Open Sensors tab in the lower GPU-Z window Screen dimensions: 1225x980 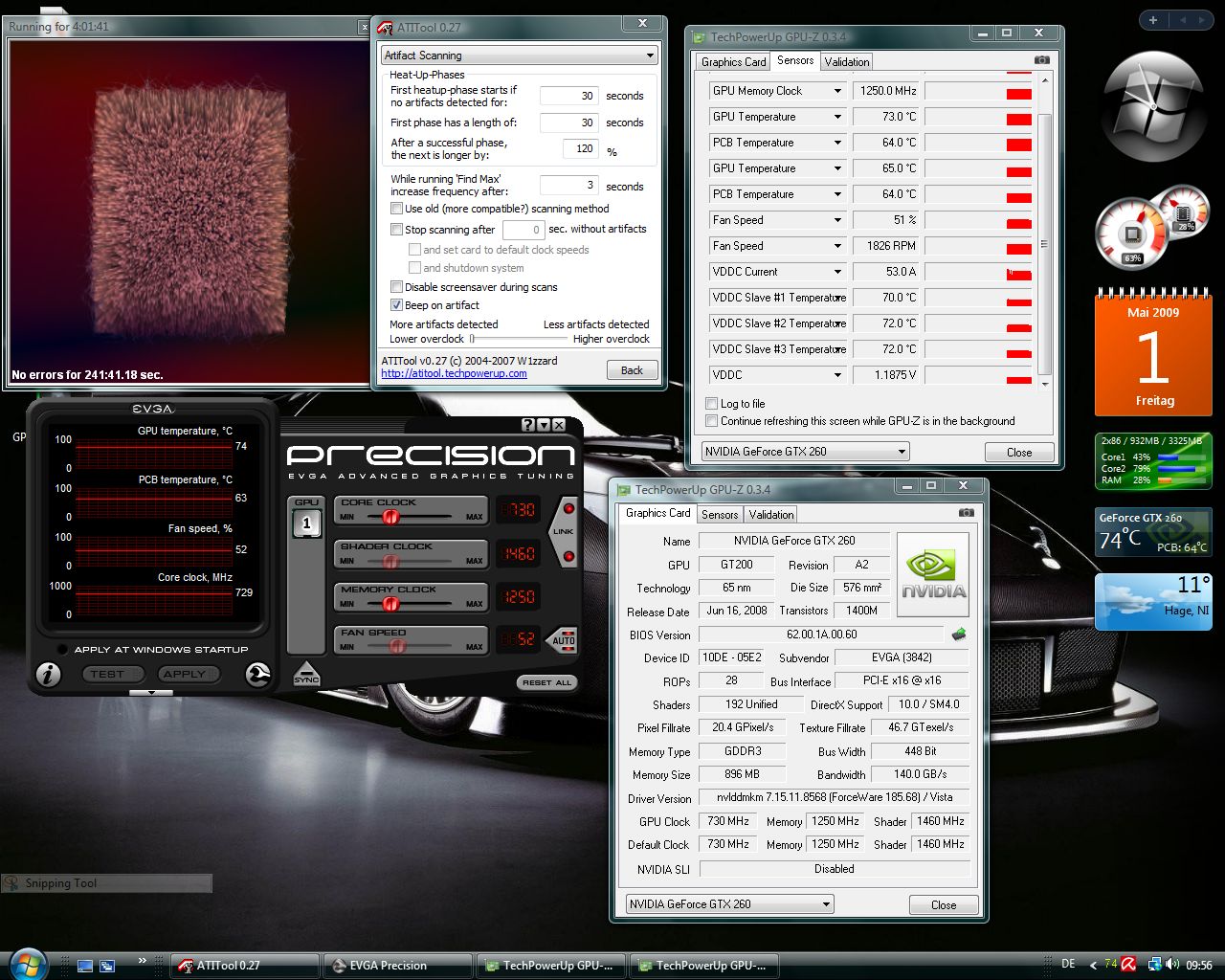[x=720, y=515]
